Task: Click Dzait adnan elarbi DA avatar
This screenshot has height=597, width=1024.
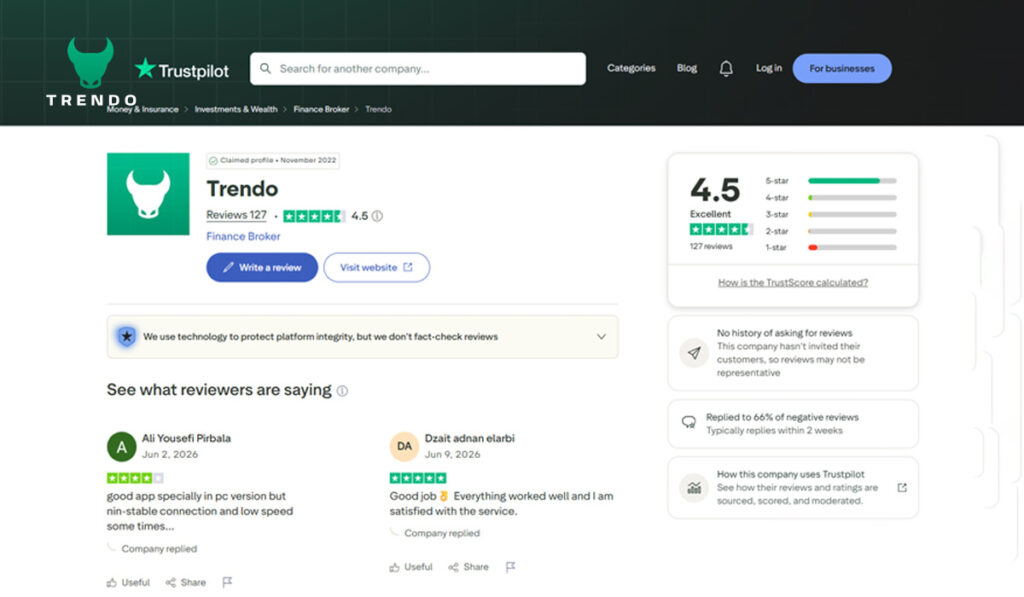Action: point(404,447)
